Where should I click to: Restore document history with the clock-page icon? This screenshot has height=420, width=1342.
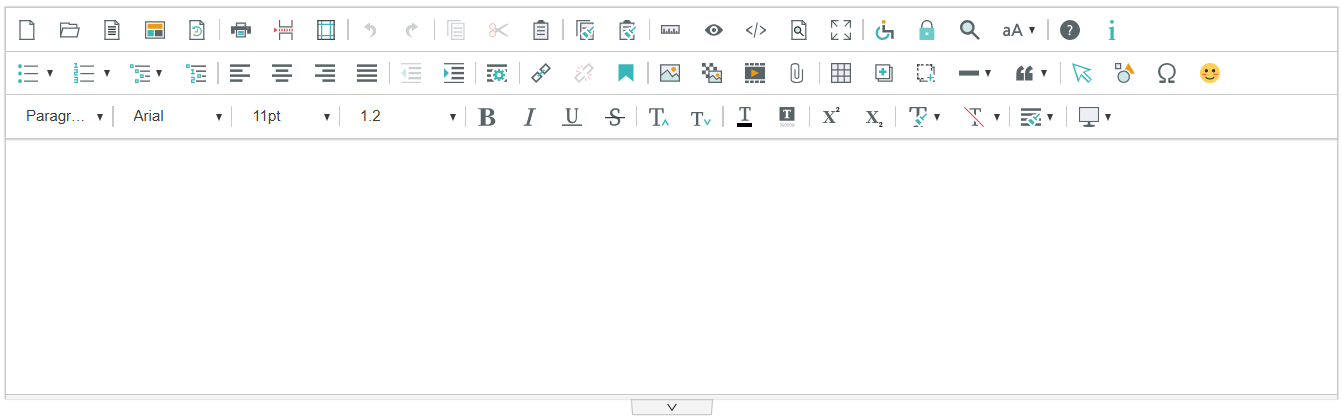pos(197,30)
